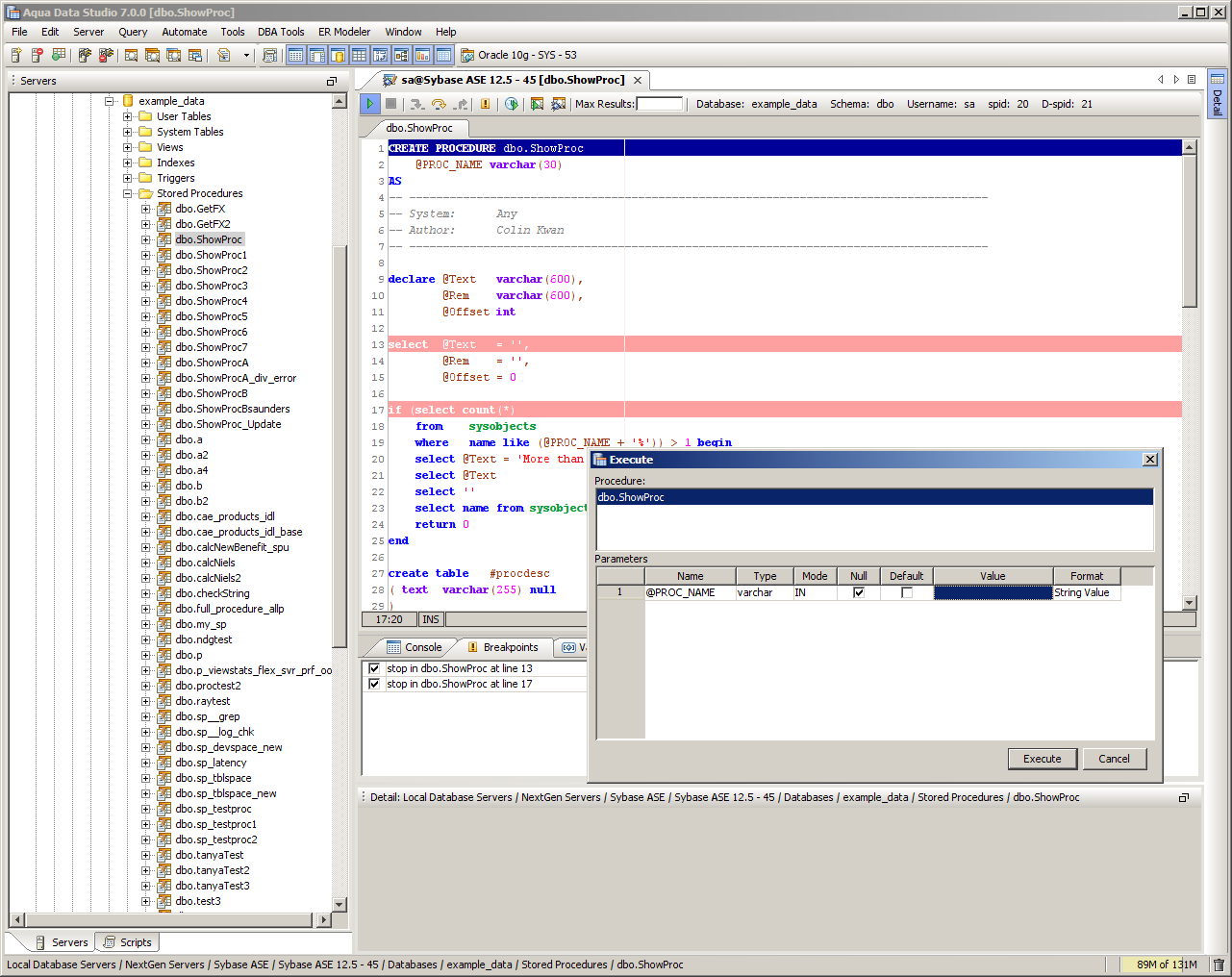Click the Oracle 10g - SYS - 53 connection icon
The height and width of the screenshot is (977, 1232).
(467, 56)
